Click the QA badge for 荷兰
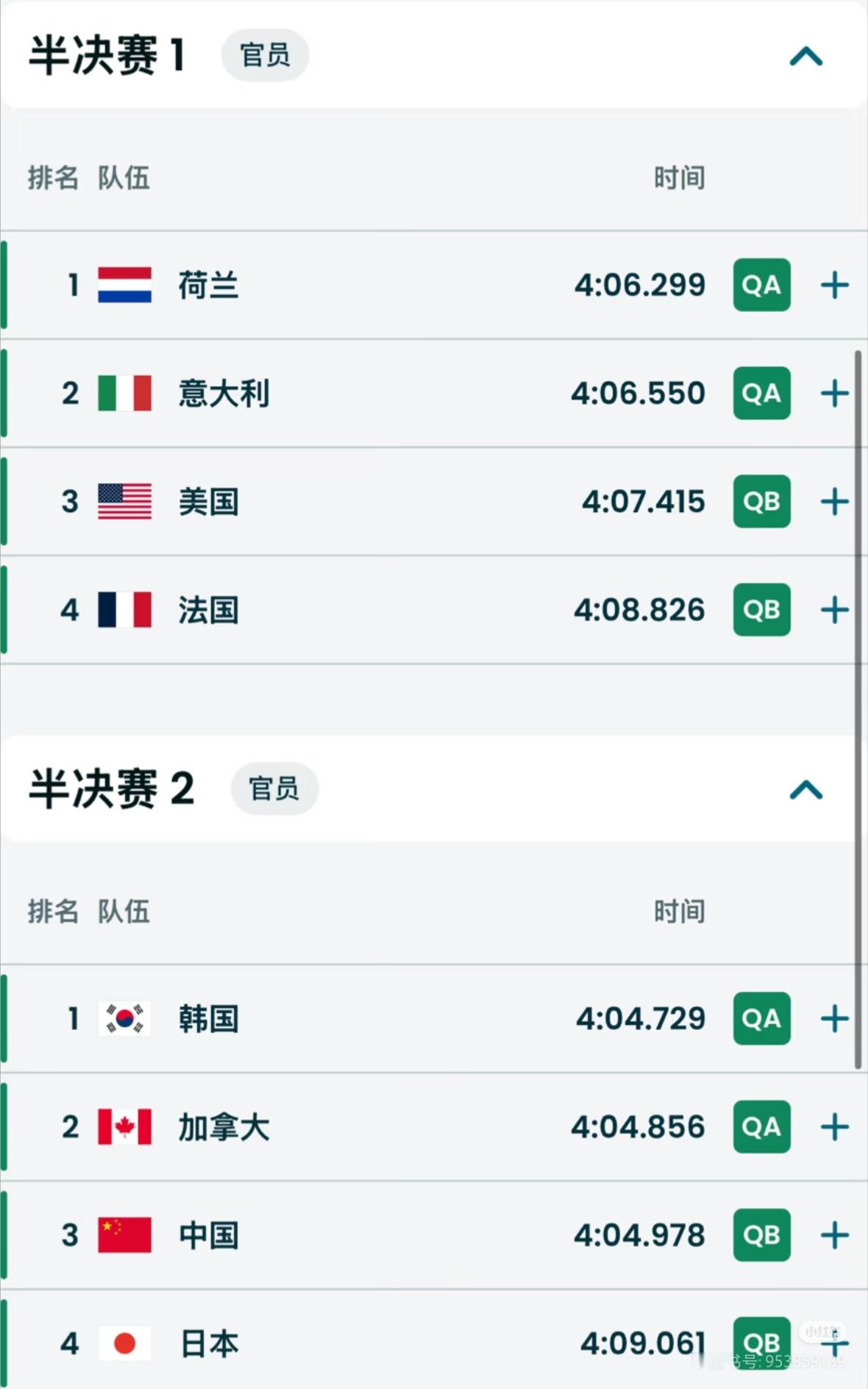 click(761, 285)
